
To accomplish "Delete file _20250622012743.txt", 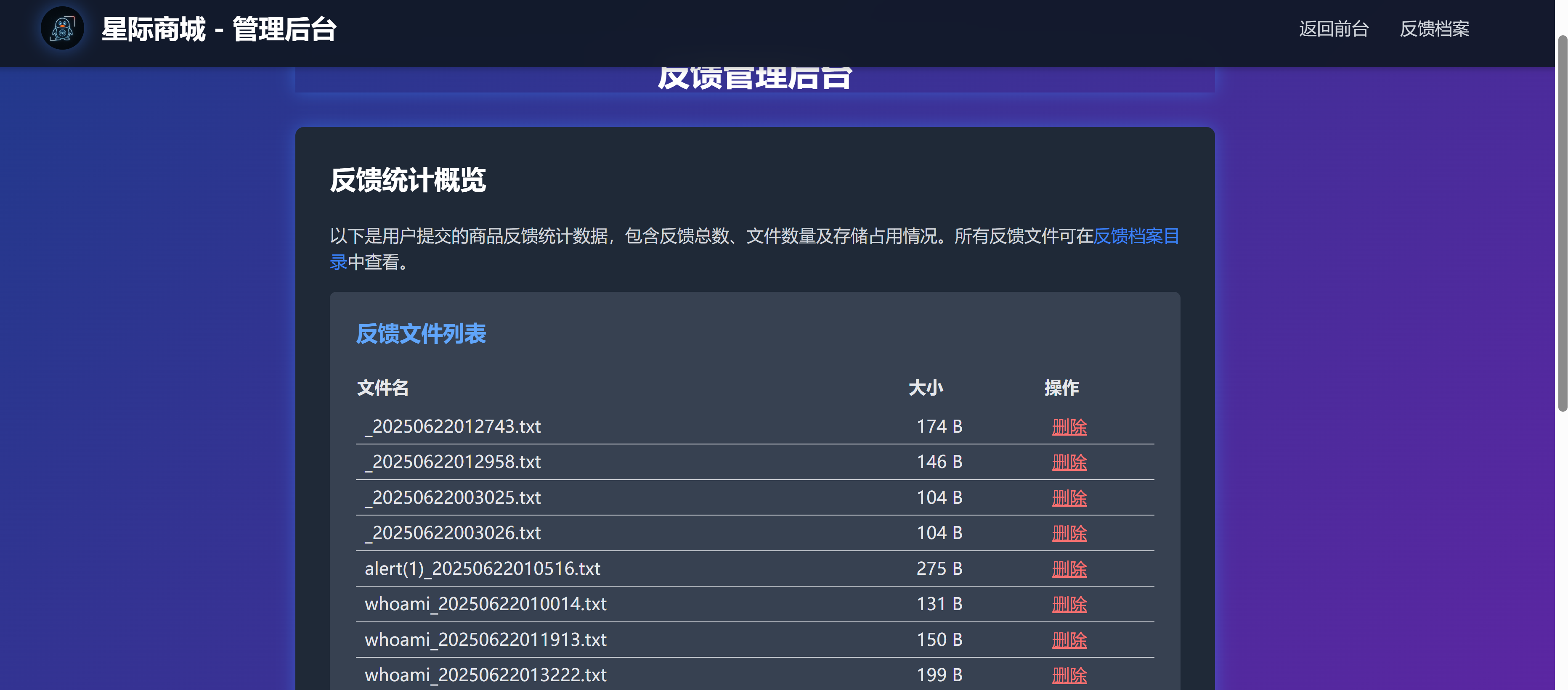I will [1069, 426].
